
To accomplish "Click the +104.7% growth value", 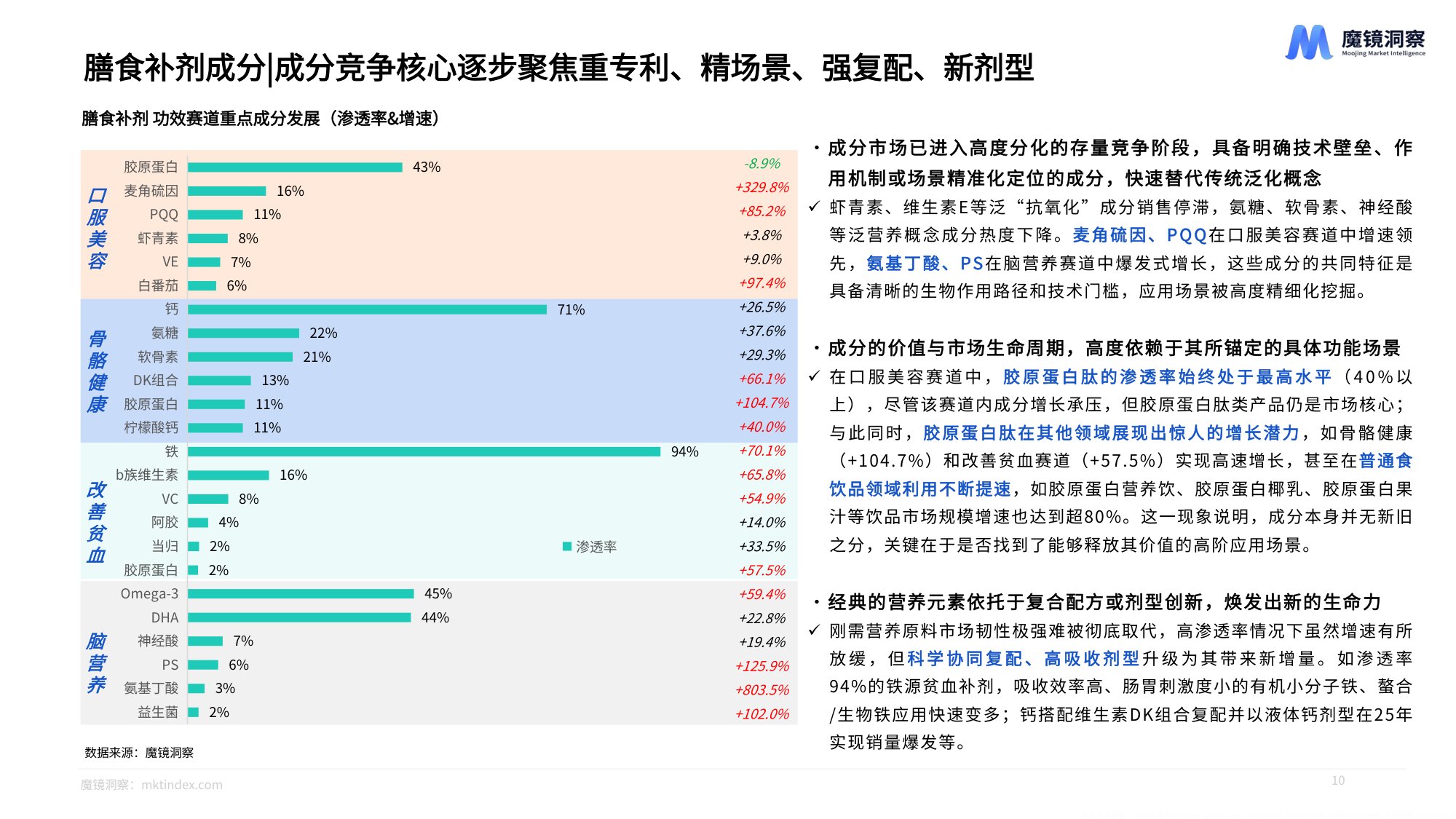I will (762, 403).
